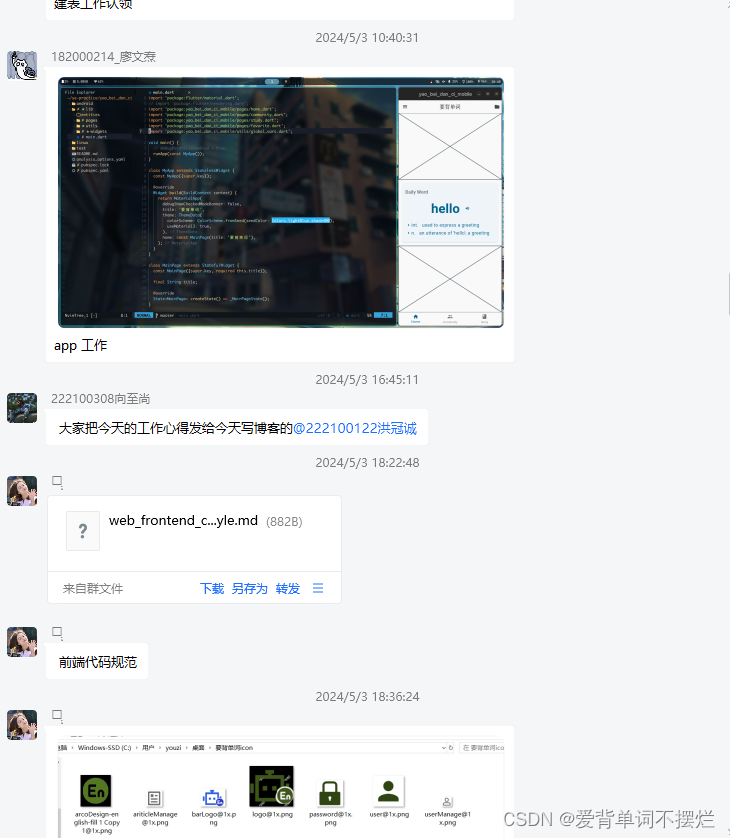This screenshot has height=838, width=730.
Task: Open avatar of 222100308向至尚
Action: pyautogui.click(x=22, y=408)
